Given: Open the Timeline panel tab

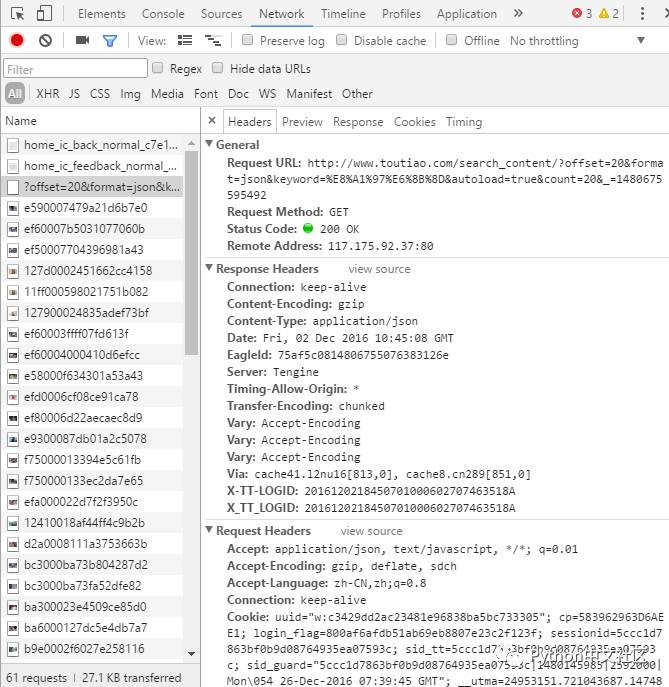Looking at the screenshot, I should pos(343,14).
